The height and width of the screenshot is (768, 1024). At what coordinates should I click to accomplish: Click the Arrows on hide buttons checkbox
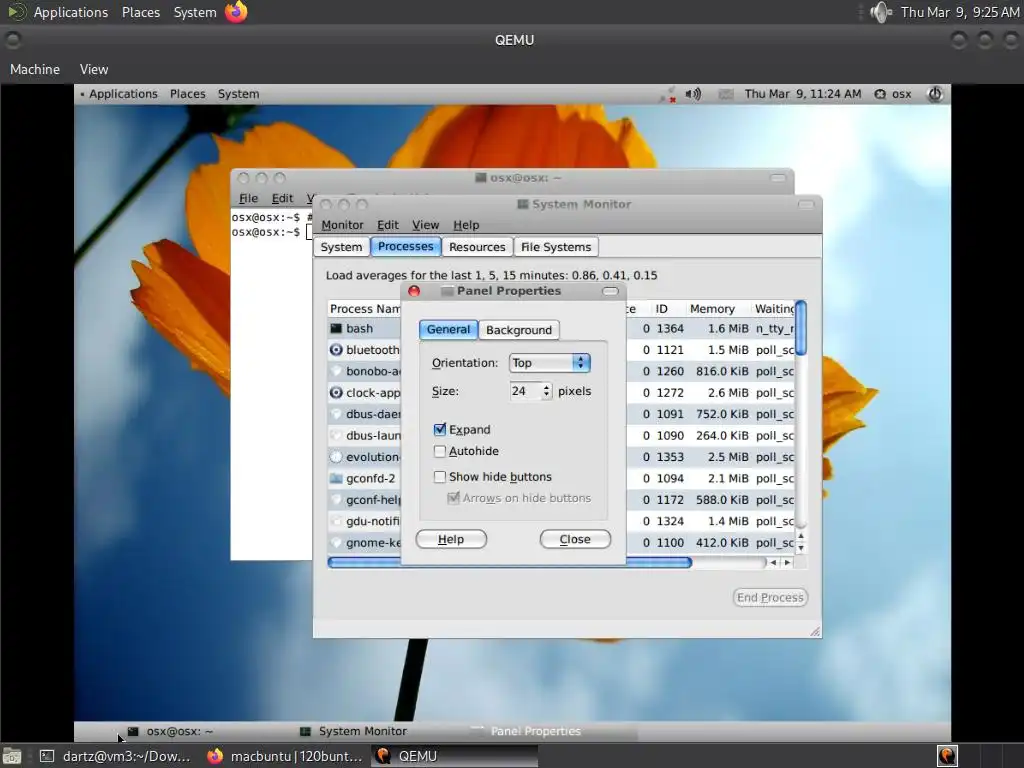[x=453, y=498]
